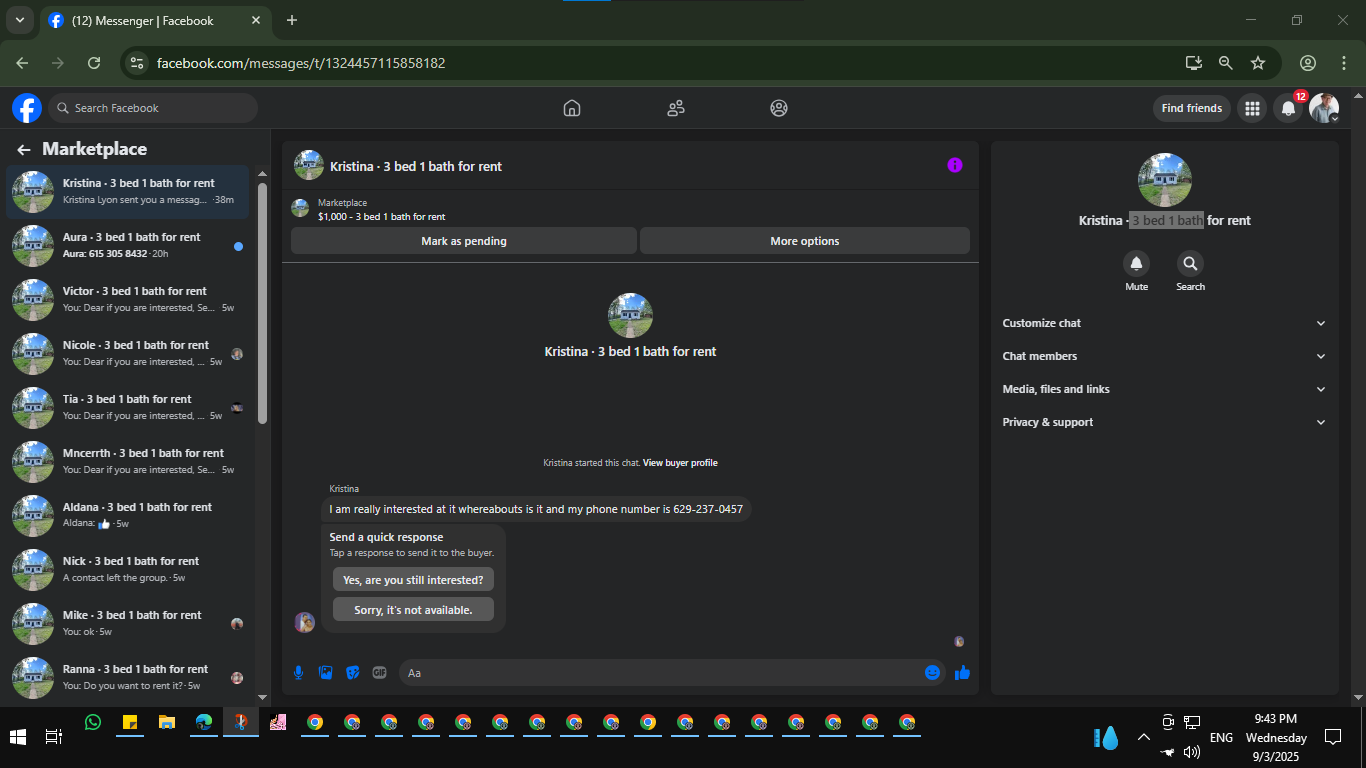
Task: Click the Chrome profile avatar icon
Action: coord(1308,63)
